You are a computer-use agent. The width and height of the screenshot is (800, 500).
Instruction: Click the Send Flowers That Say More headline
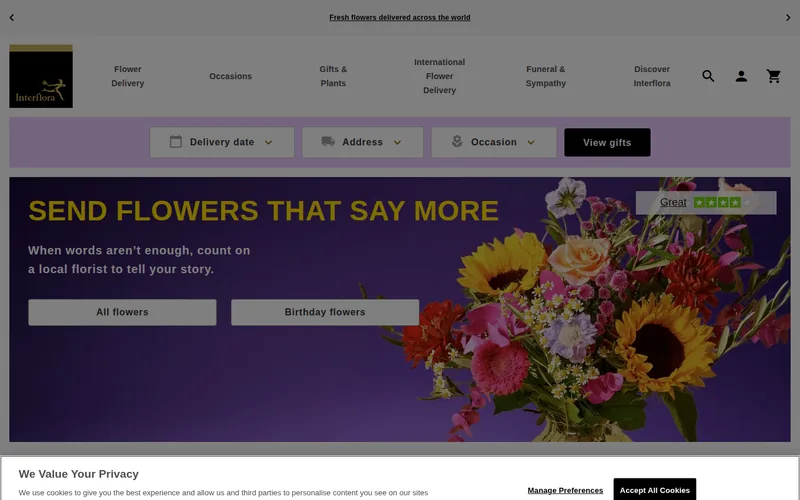pos(263,211)
